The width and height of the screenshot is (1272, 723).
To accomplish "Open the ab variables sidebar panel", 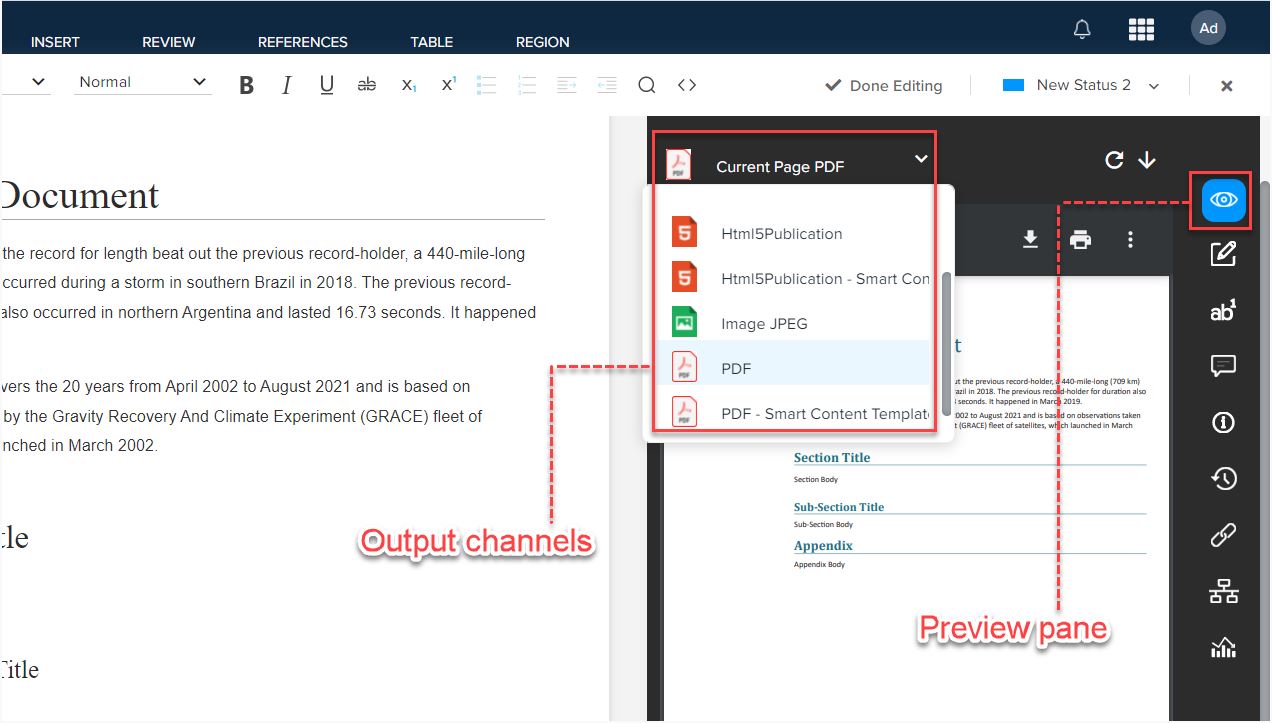I will tap(1223, 311).
